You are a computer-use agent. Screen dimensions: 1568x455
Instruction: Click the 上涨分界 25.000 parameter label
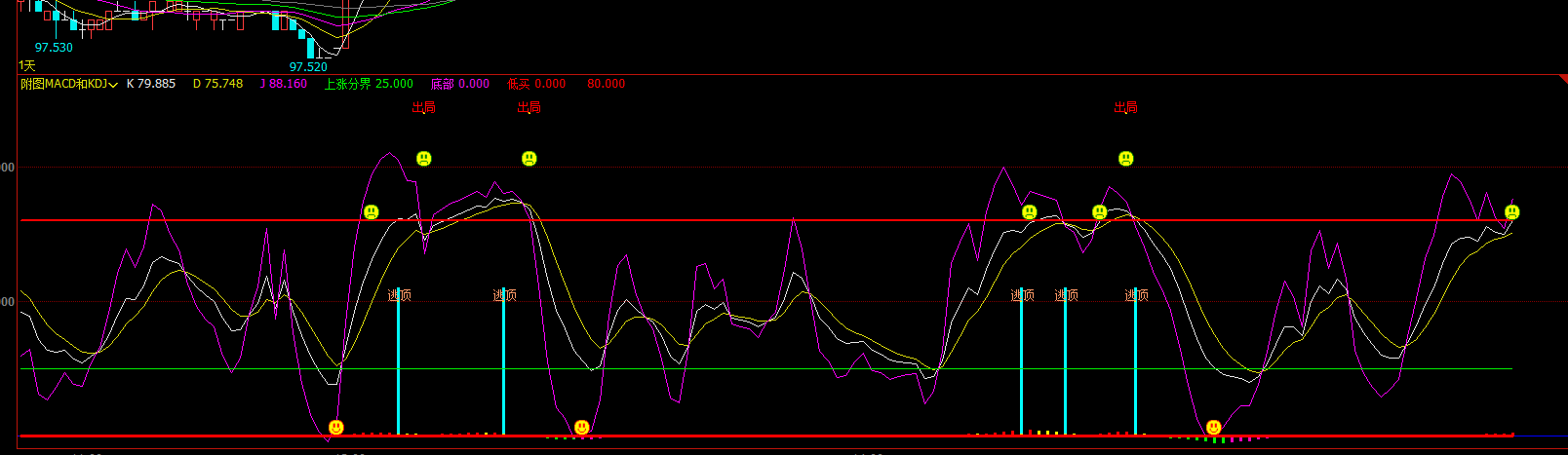[369, 84]
